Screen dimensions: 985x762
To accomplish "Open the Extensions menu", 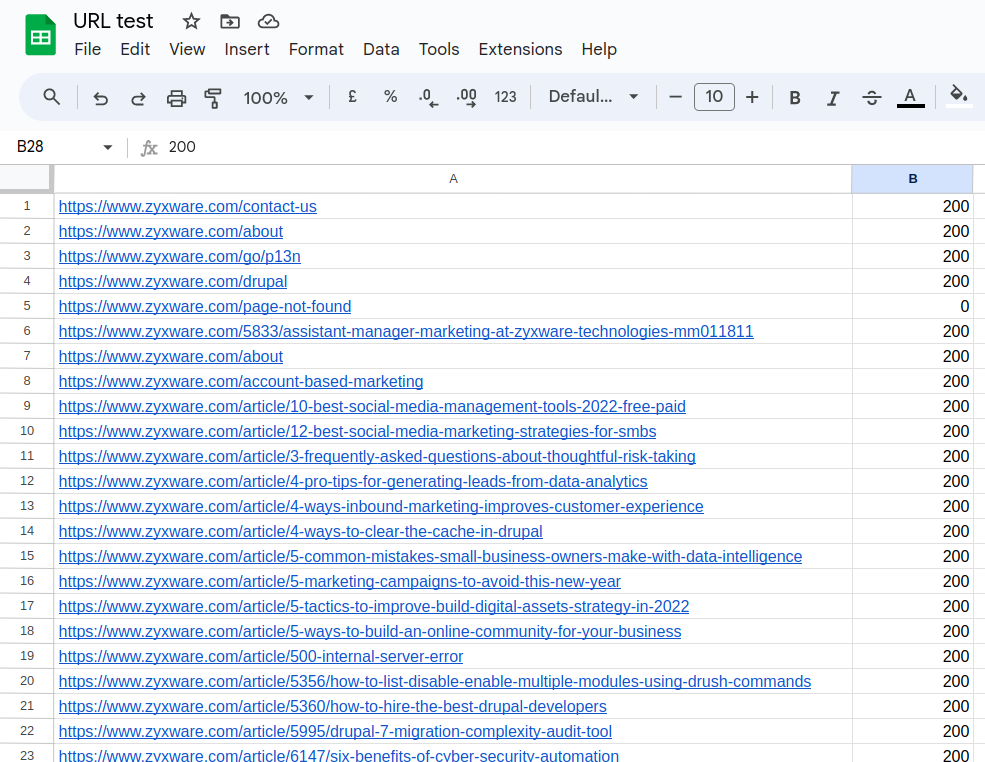I will tap(520, 49).
